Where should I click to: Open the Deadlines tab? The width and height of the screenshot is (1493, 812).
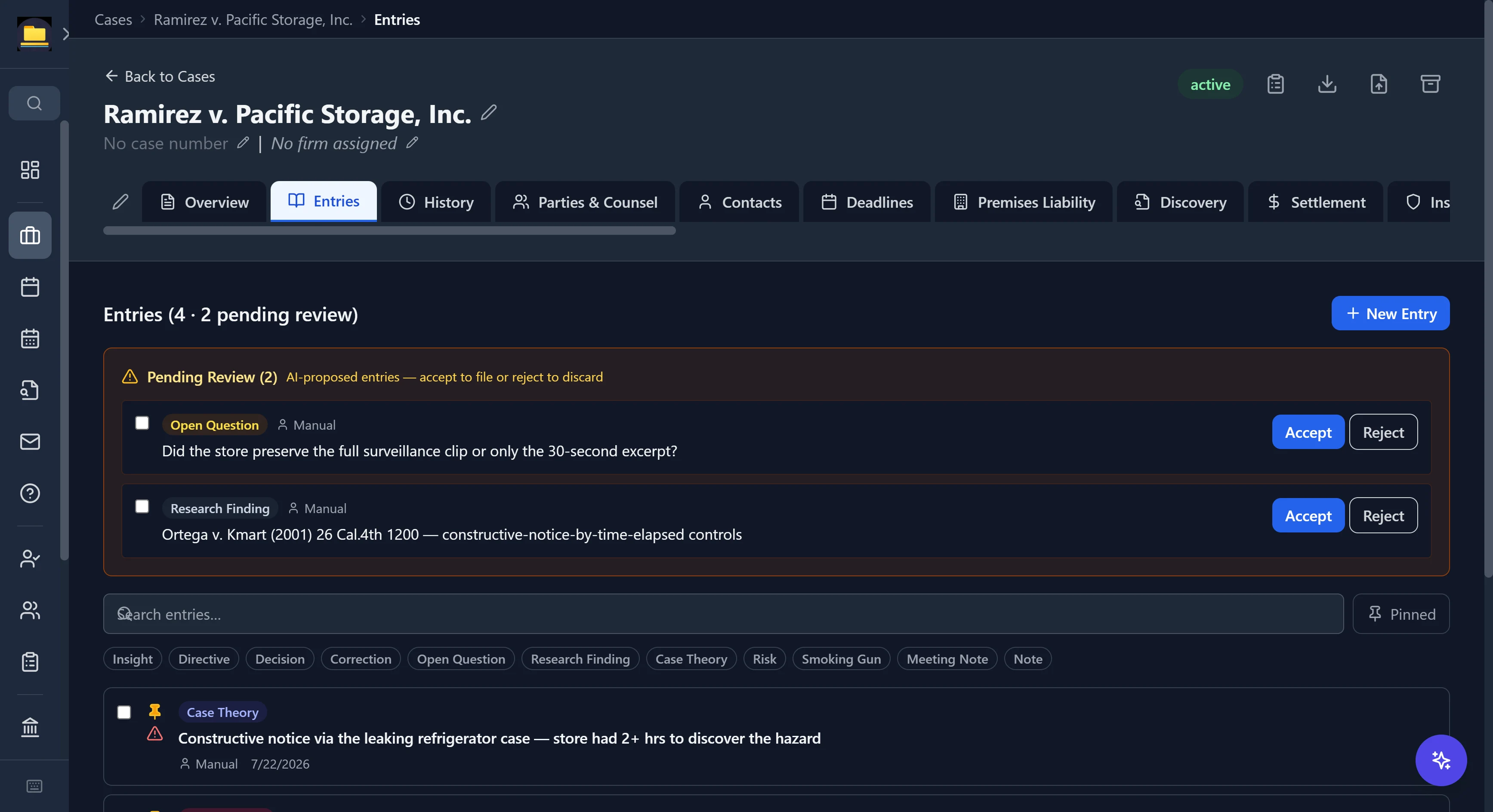coord(867,202)
